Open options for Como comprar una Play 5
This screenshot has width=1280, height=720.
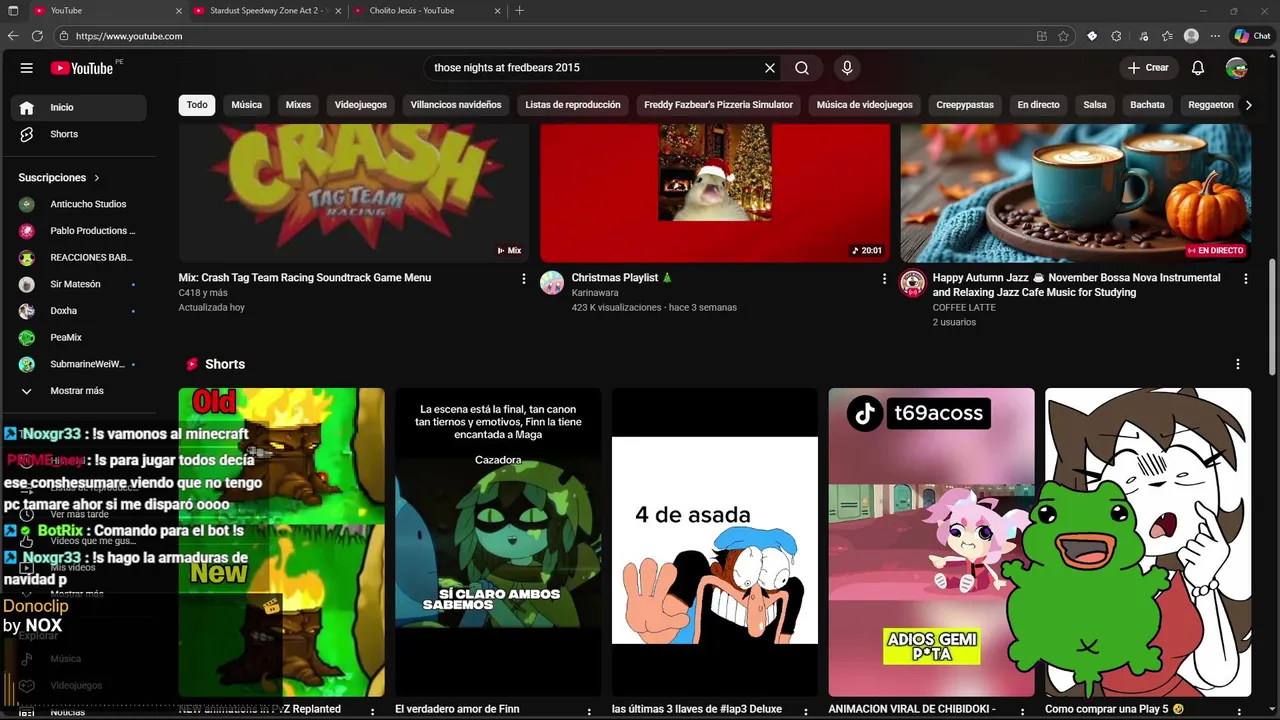pyautogui.click(x=1239, y=711)
